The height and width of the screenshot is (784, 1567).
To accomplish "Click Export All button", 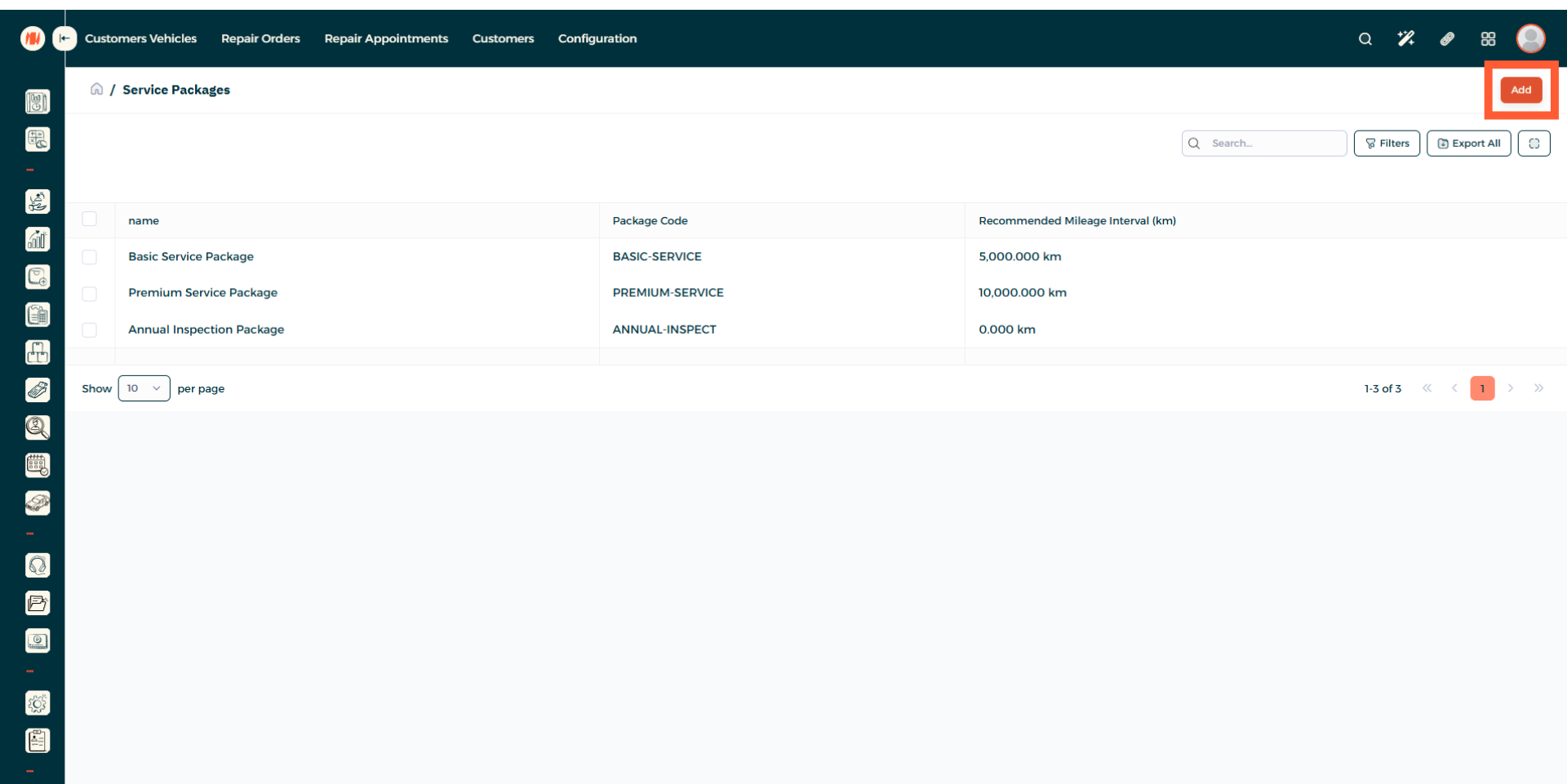I will pyautogui.click(x=1468, y=144).
